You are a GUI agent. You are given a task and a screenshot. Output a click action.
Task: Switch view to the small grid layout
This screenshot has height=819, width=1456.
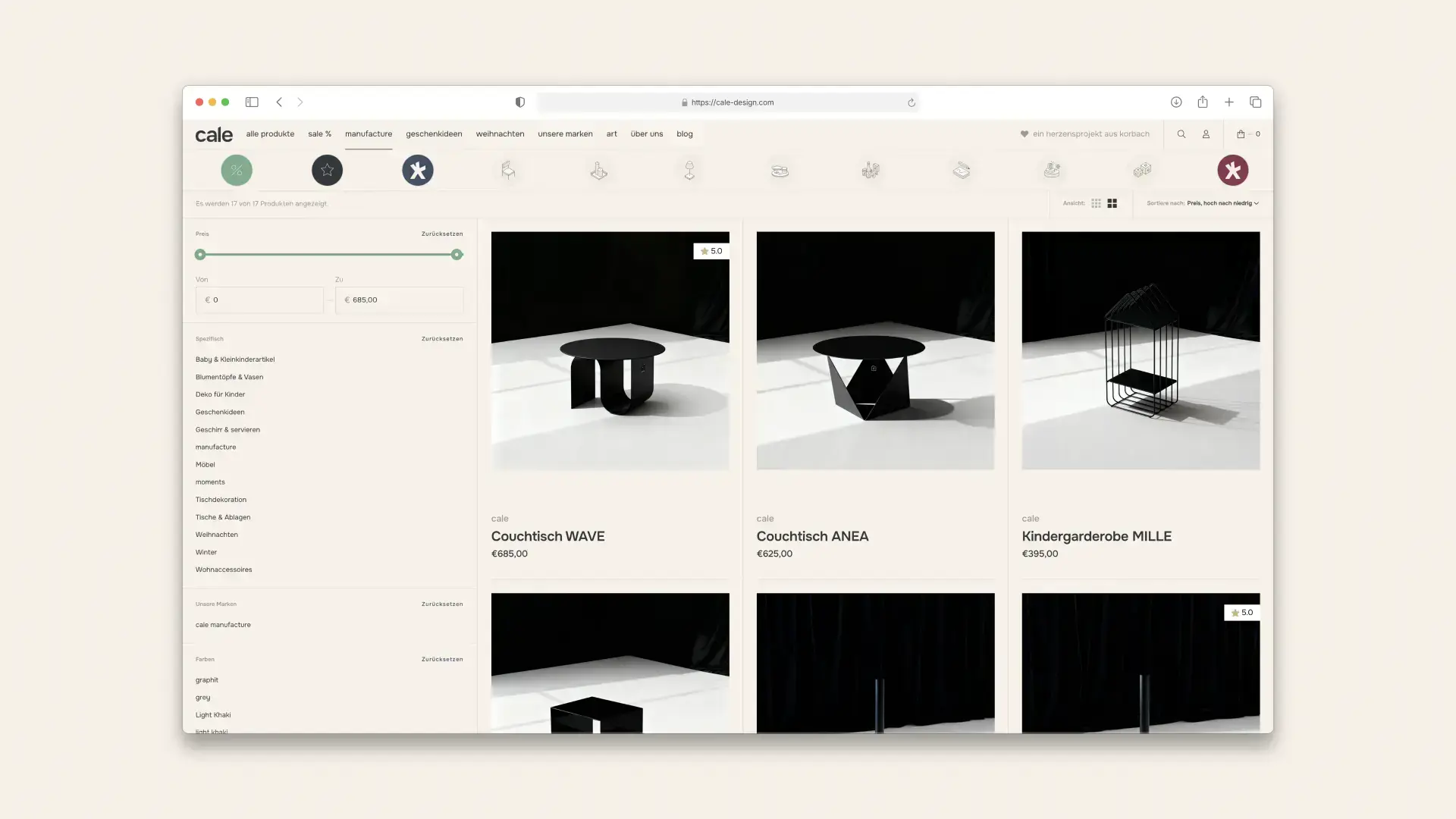(x=1096, y=203)
